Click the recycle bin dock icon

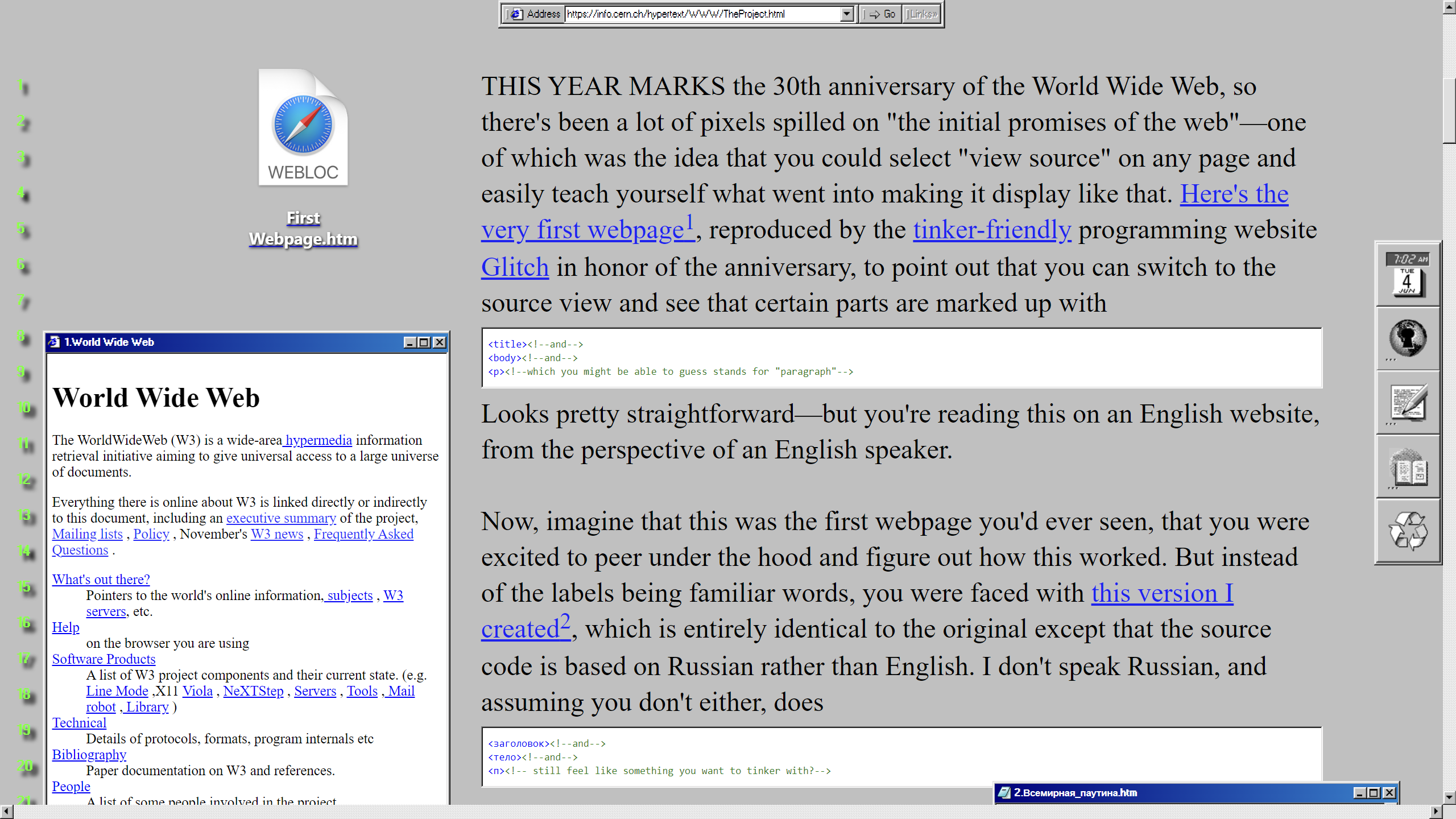(x=1408, y=531)
